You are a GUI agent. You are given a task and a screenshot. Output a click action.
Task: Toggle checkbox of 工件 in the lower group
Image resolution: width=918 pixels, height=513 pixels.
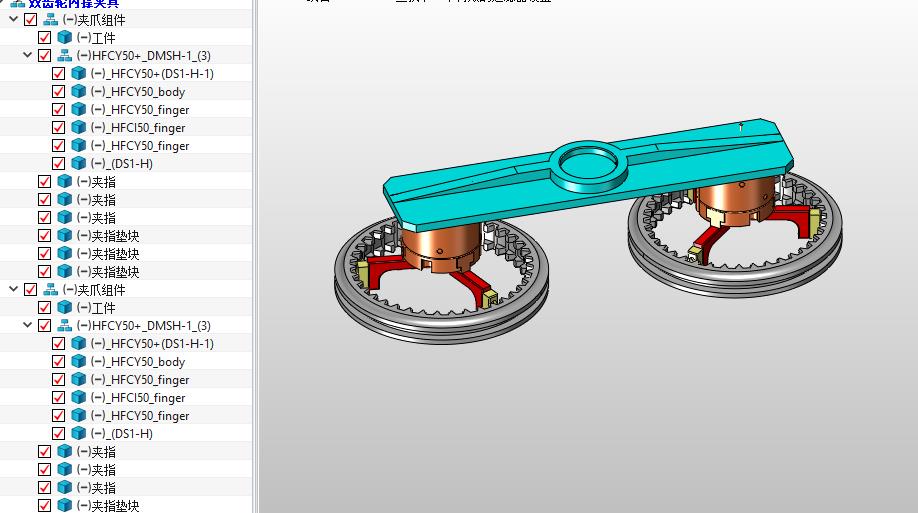pyautogui.click(x=44, y=308)
